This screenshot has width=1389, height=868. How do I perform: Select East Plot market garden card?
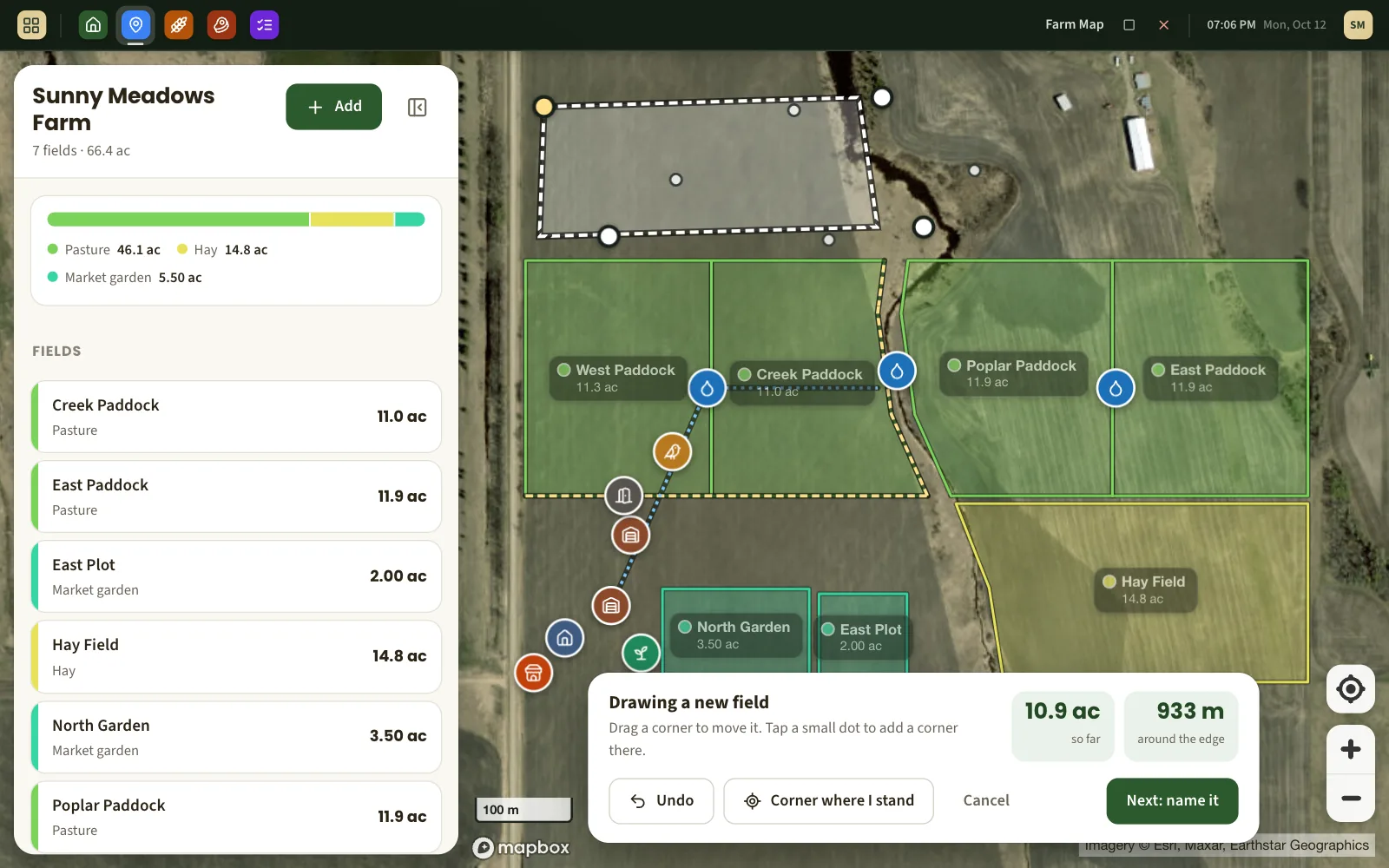coord(236,576)
